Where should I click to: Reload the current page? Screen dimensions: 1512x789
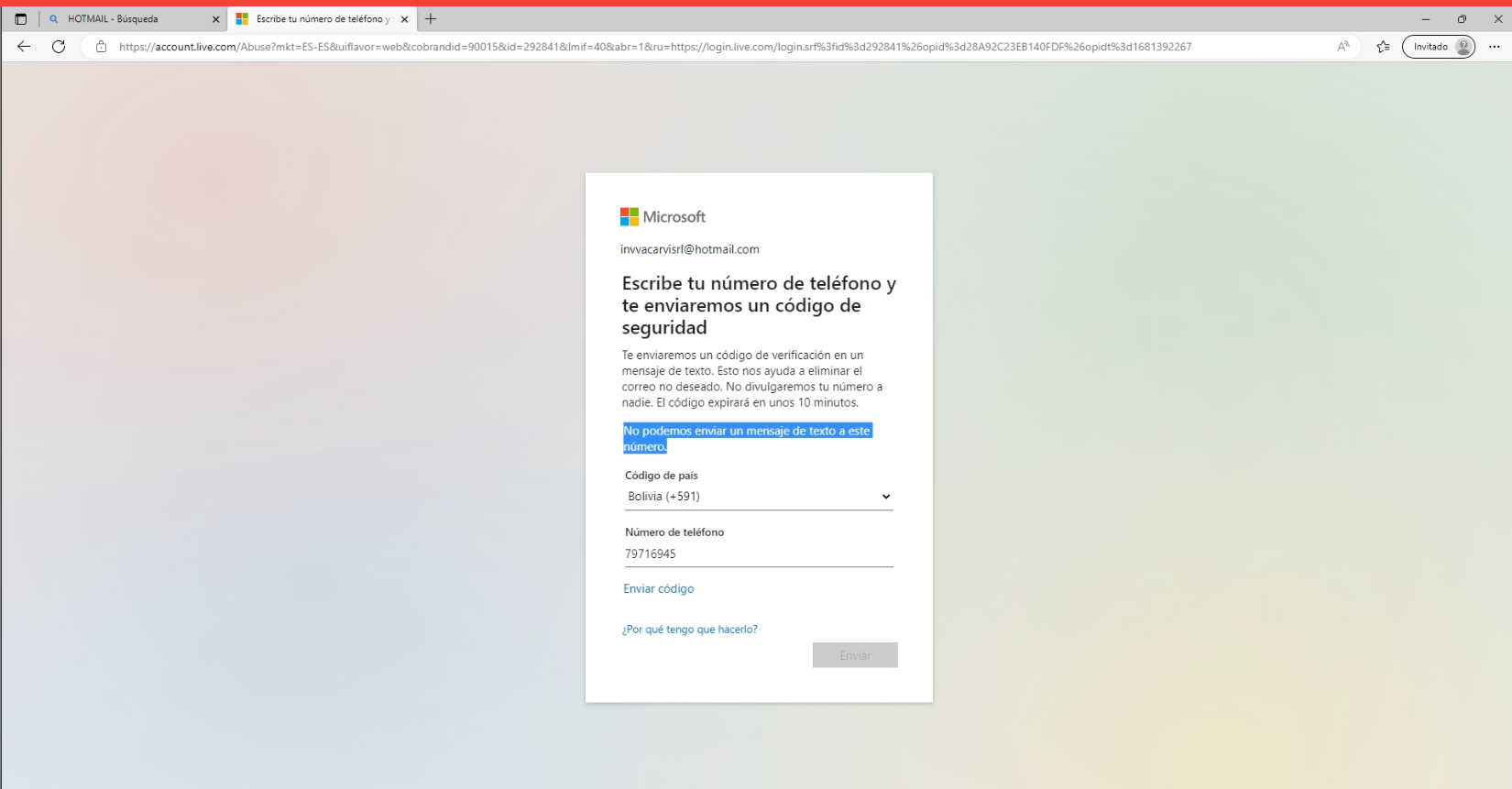coord(59,47)
